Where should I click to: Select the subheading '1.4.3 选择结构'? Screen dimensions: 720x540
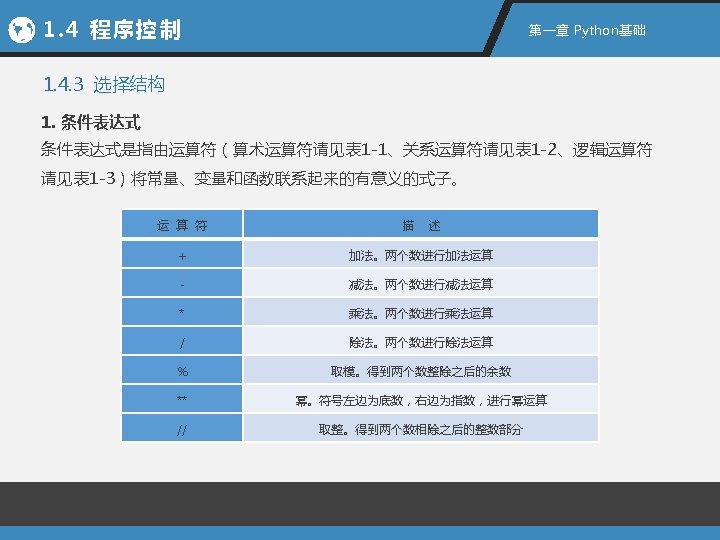click(104, 84)
